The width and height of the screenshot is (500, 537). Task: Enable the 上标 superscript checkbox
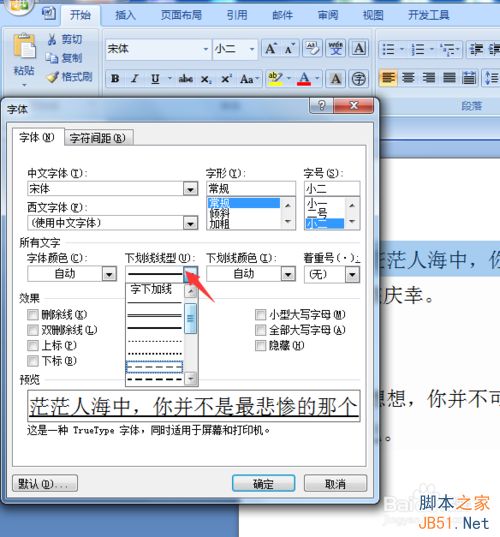coord(33,345)
